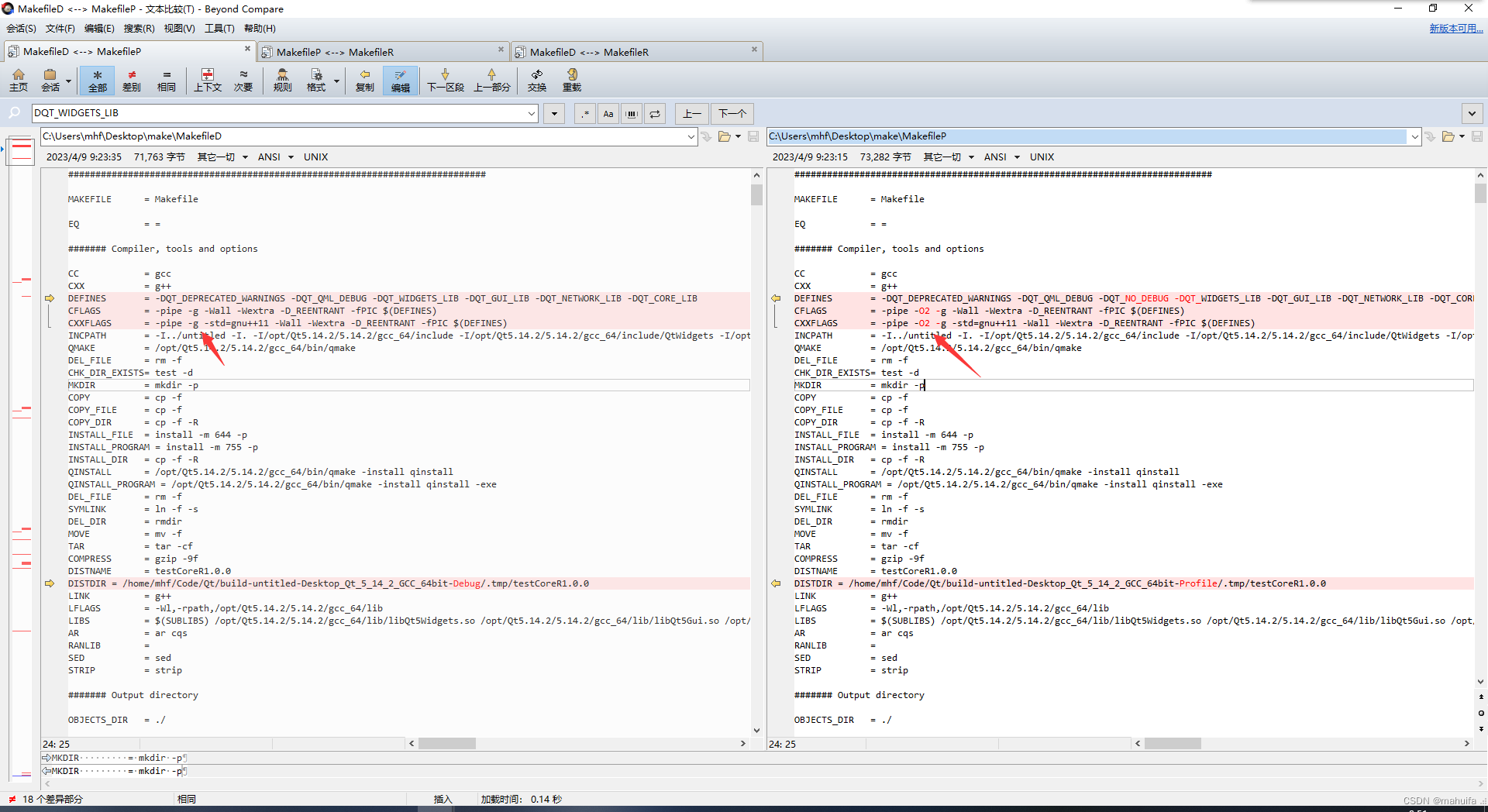Image resolution: width=1488 pixels, height=812 pixels.
Task: Click the 交换 (Swap sides) icon
Action: click(x=537, y=80)
